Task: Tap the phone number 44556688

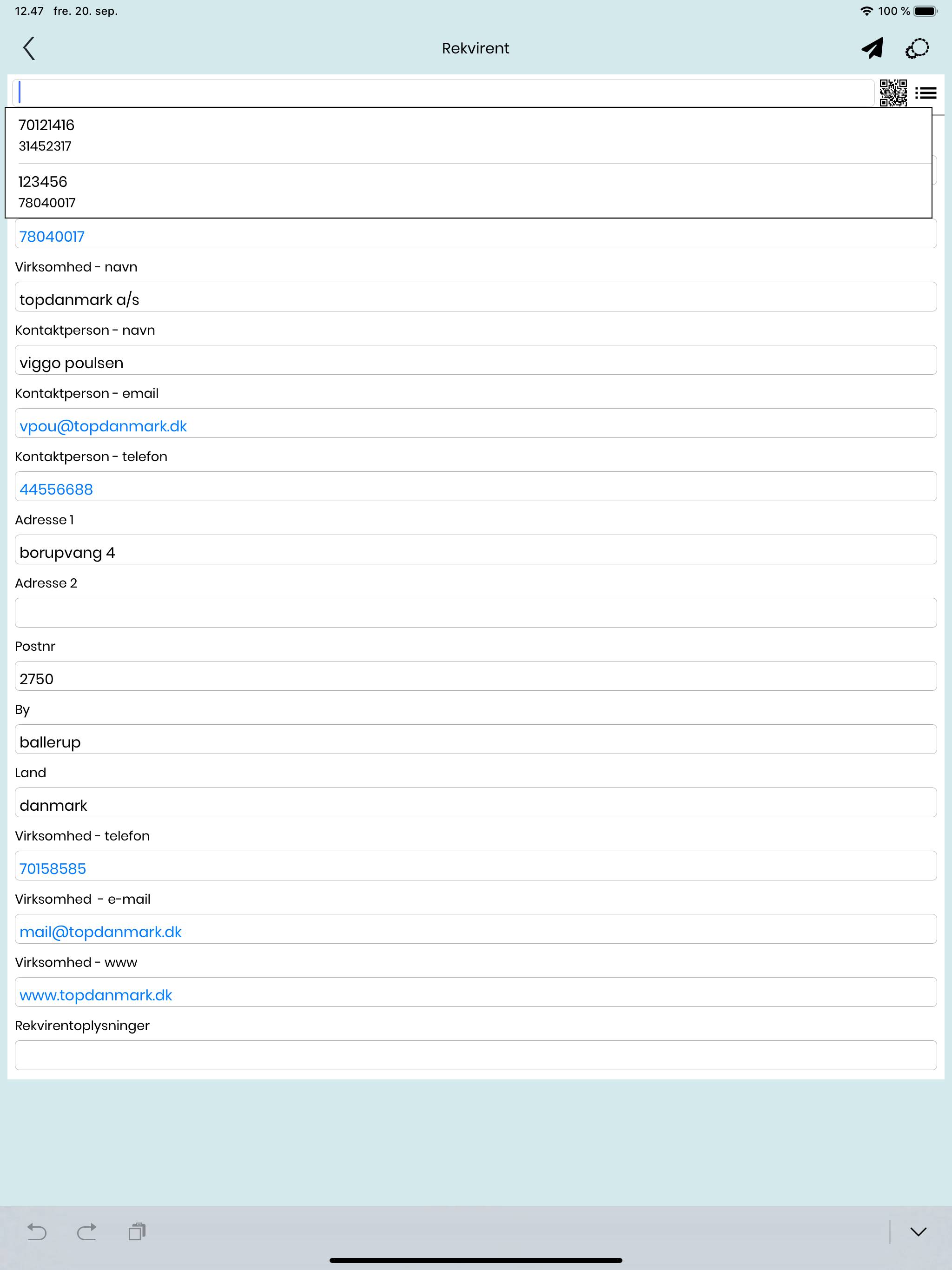Action: (x=56, y=489)
